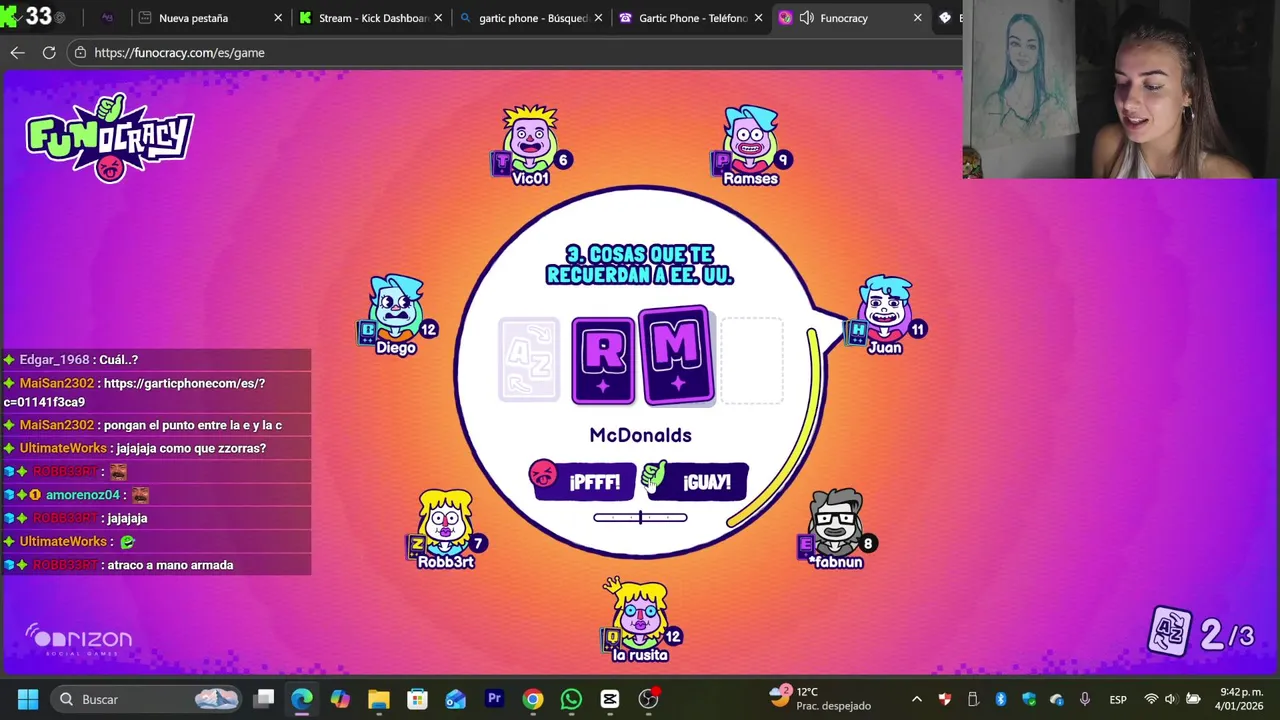The image size is (1280, 720).
Task: Click Robb3rt's letter Z card badge
Action: pos(417,546)
